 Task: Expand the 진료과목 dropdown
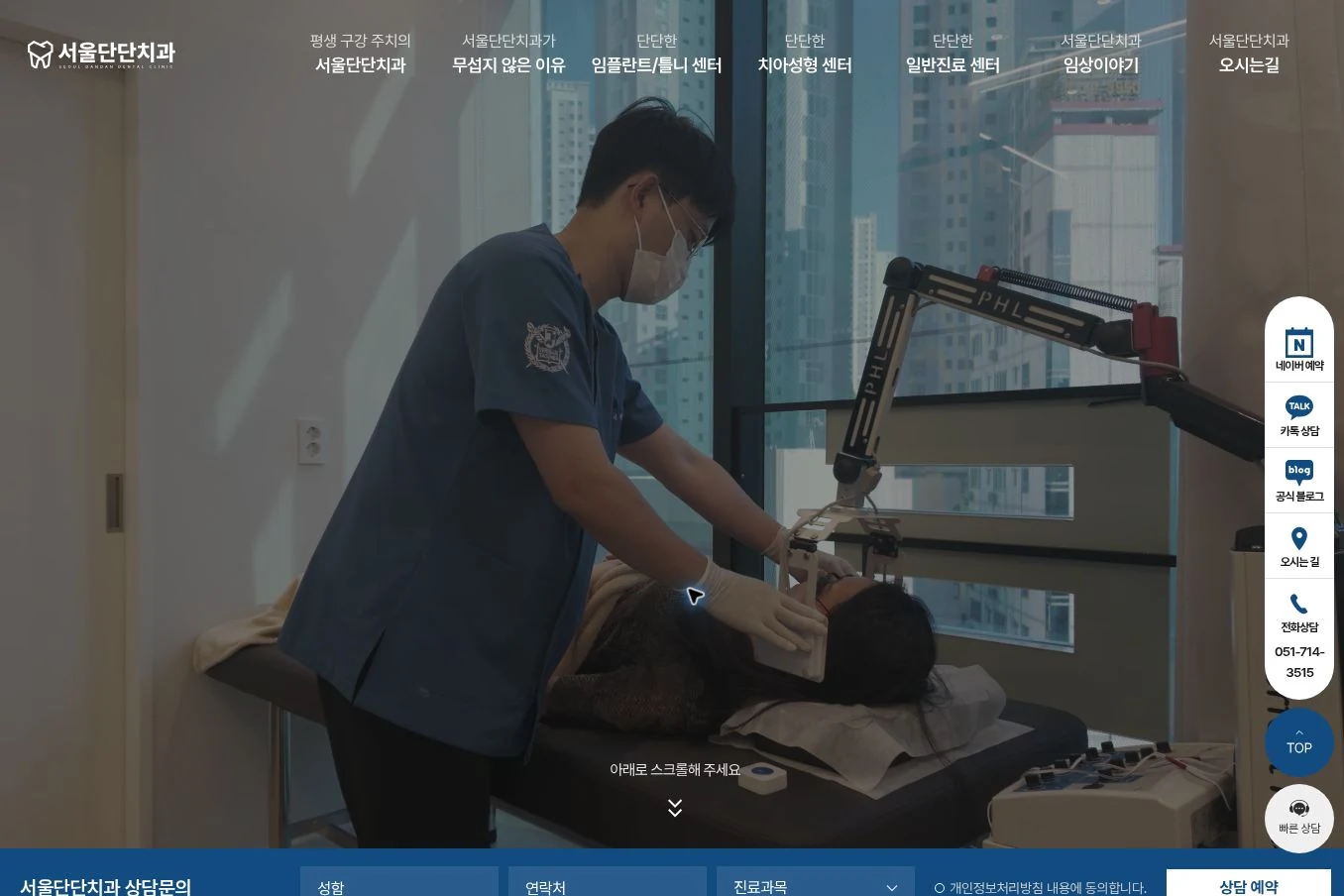point(816,882)
